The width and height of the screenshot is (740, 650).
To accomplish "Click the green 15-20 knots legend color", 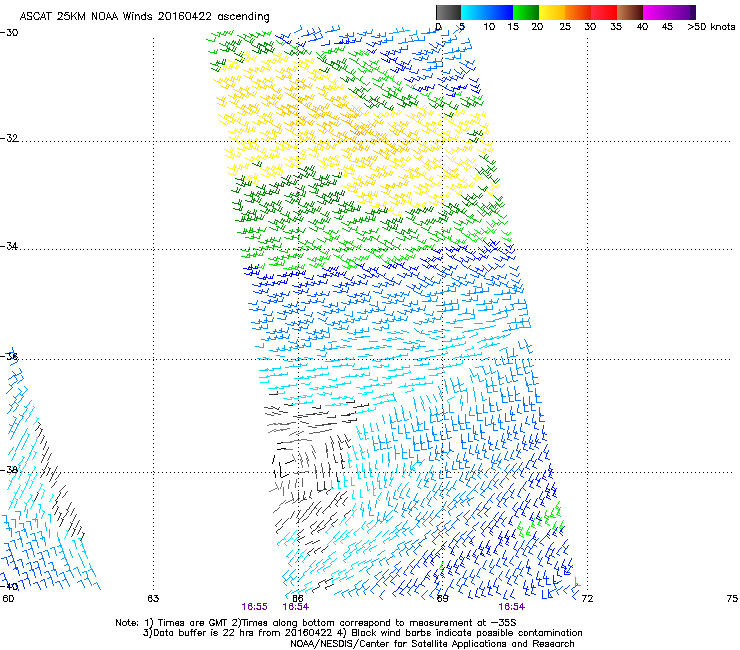I will click(x=526, y=12).
